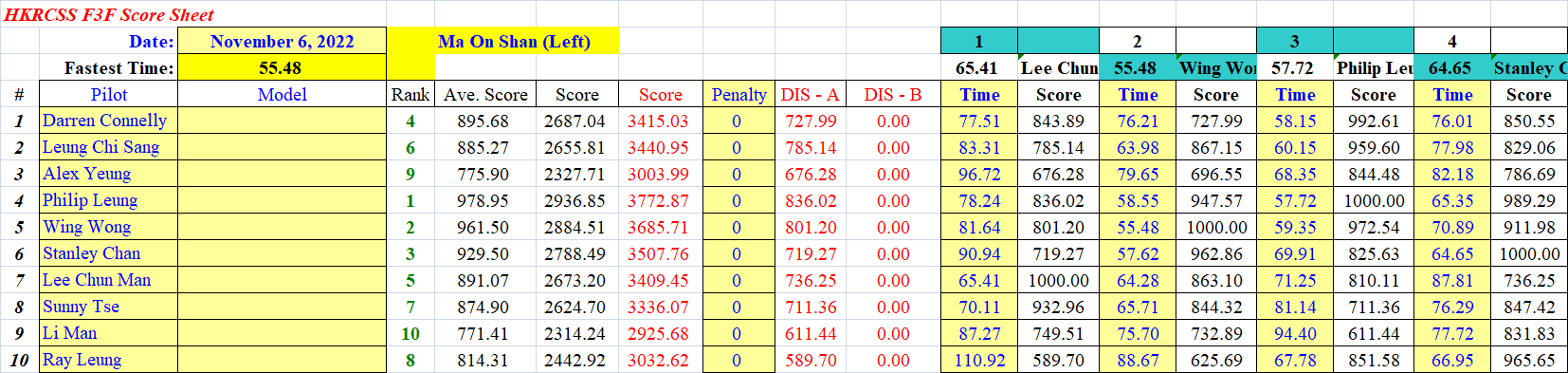
Task: Click the Model column header
Action: point(282,94)
